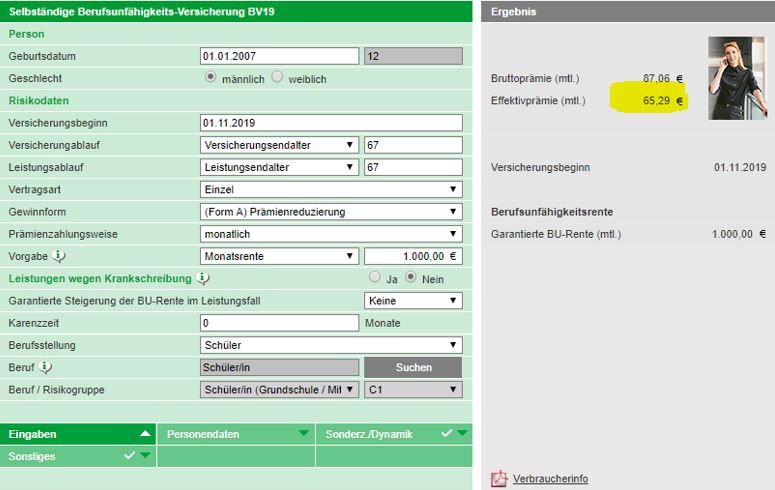The width and height of the screenshot is (775, 490).
Task: Open the Verbraucherinfo link
Action: click(551, 479)
